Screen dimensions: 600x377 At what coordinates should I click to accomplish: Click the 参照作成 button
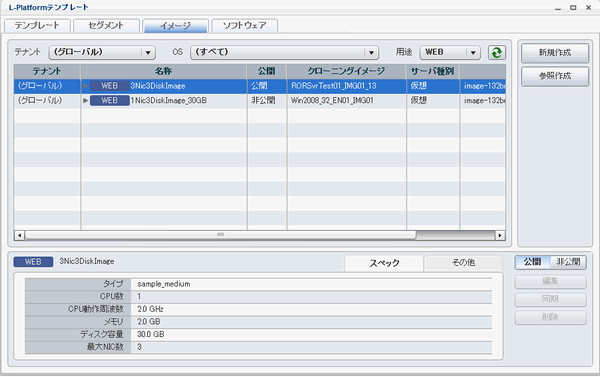(555, 76)
